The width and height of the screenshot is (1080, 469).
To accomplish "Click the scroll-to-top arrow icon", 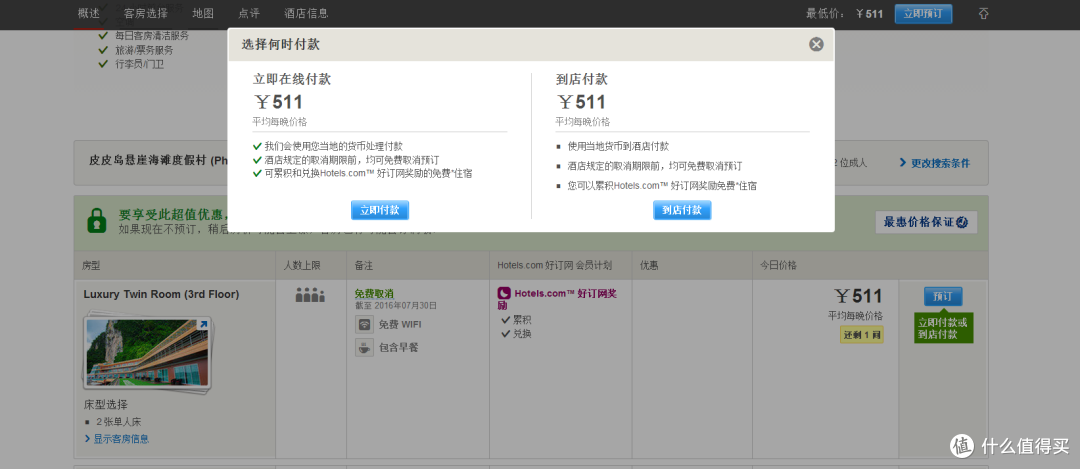I will pyautogui.click(x=984, y=13).
